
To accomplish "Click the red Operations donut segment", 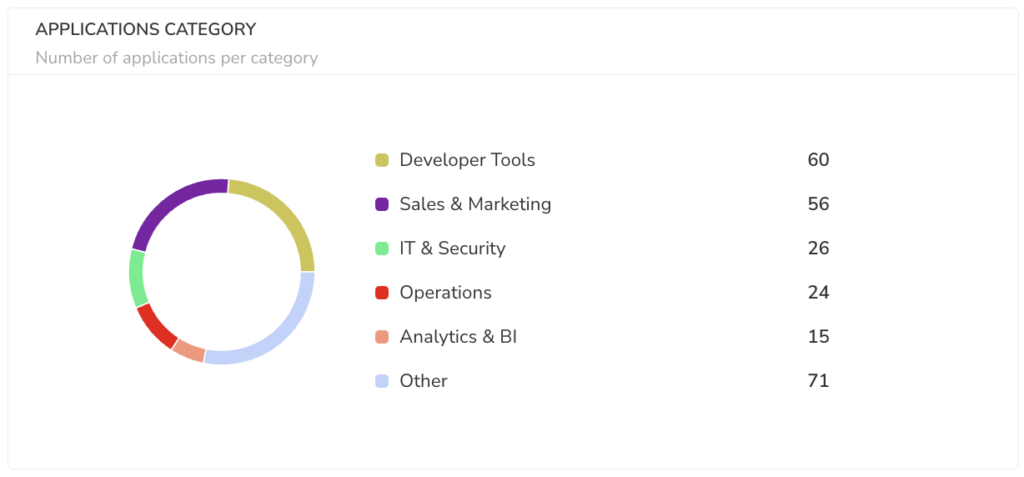I will coord(156,326).
